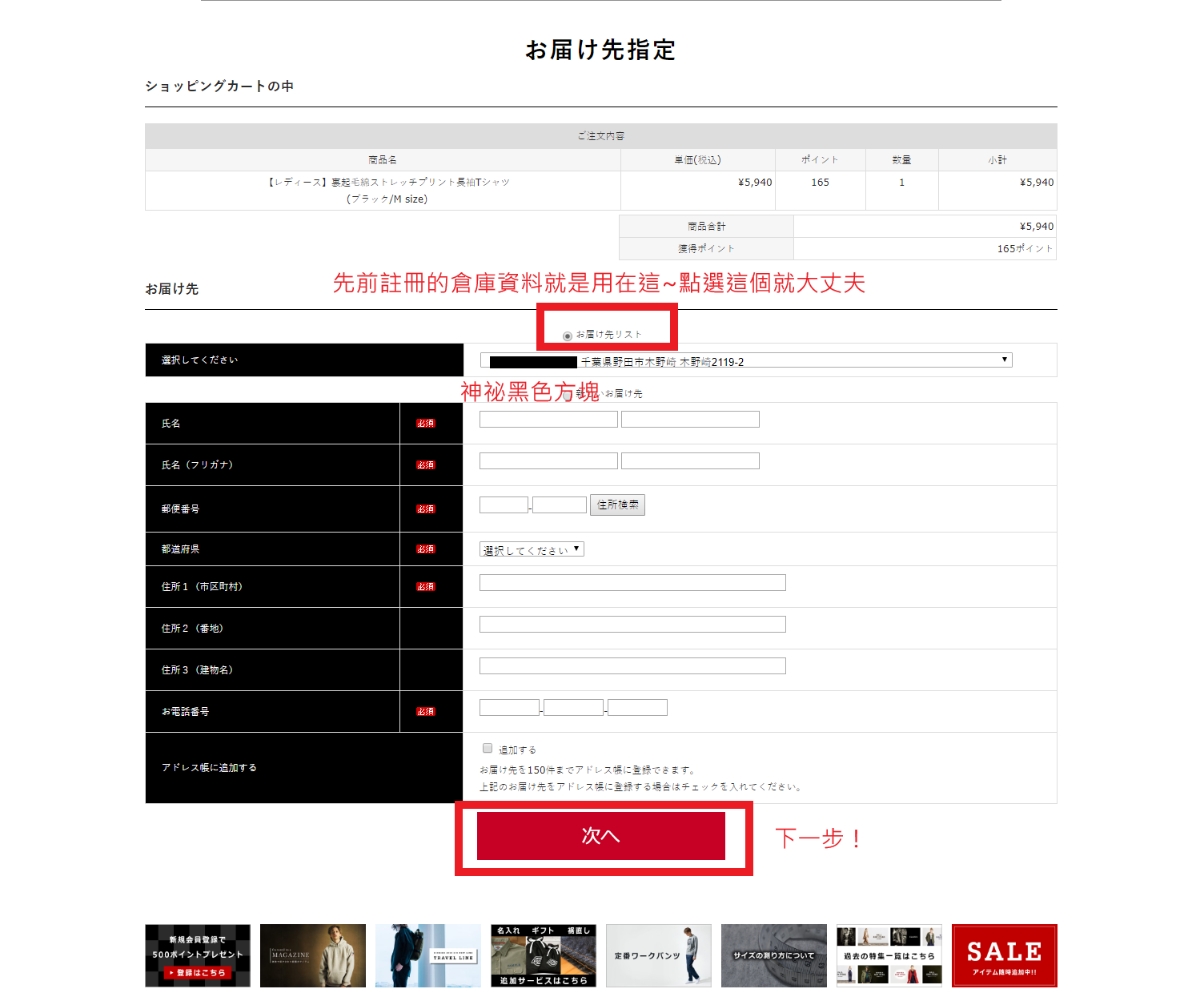The height and width of the screenshot is (1005, 1204).
Task: Click the 住所3 (建物名) input field
Action: click(632, 666)
